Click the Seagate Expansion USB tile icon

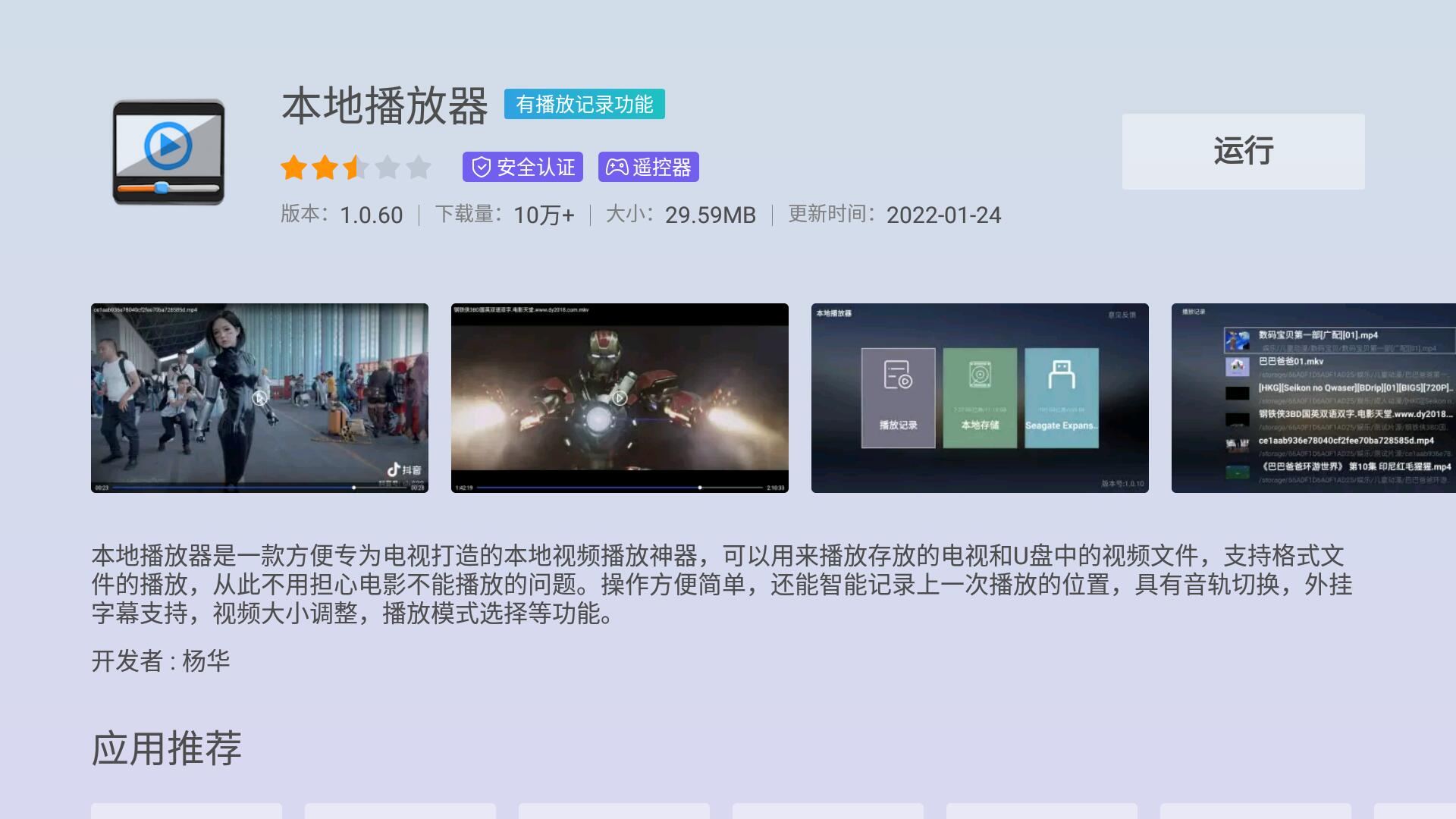pos(1061,375)
